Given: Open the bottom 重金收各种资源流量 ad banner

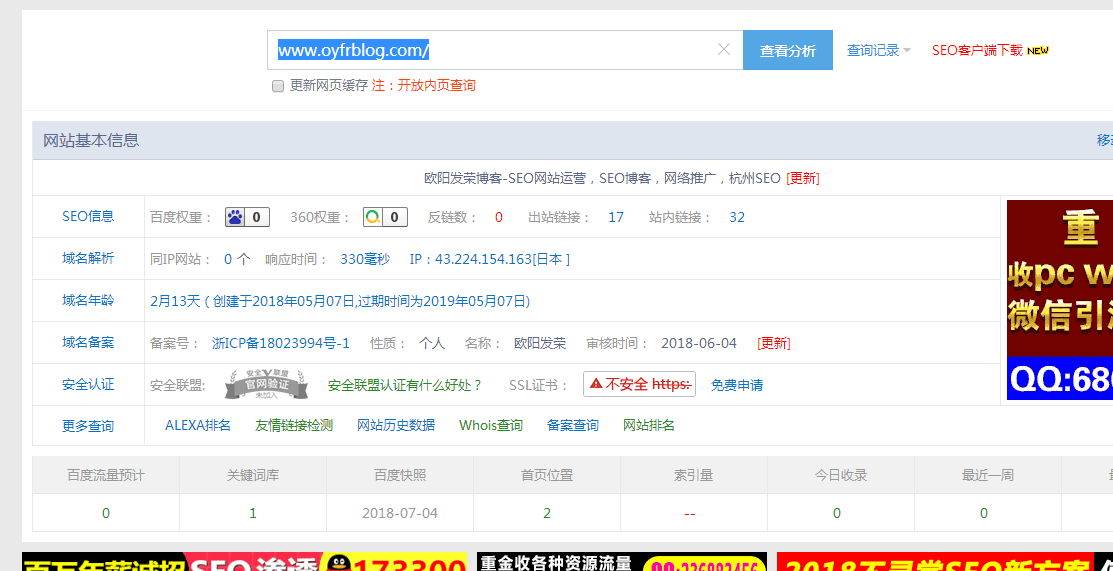Looking at the screenshot, I should pyautogui.click(x=622, y=562).
